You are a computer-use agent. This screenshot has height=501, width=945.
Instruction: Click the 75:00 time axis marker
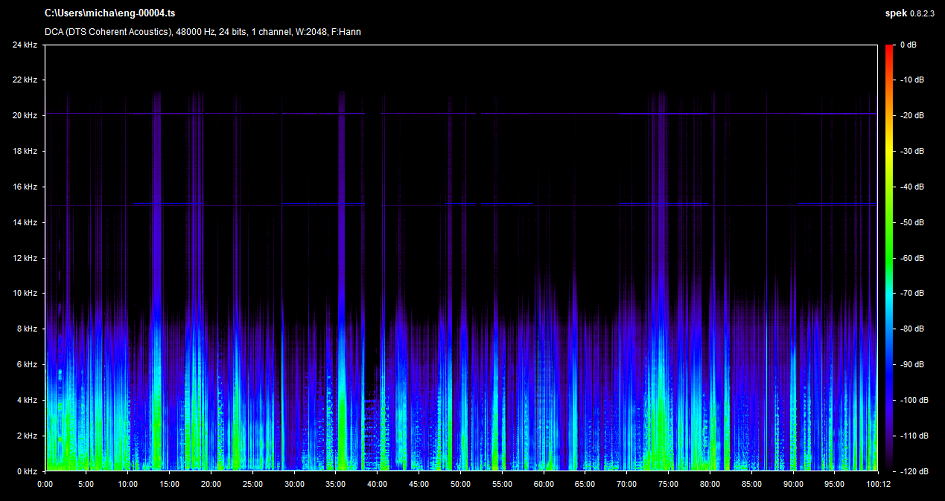[x=667, y=483]
